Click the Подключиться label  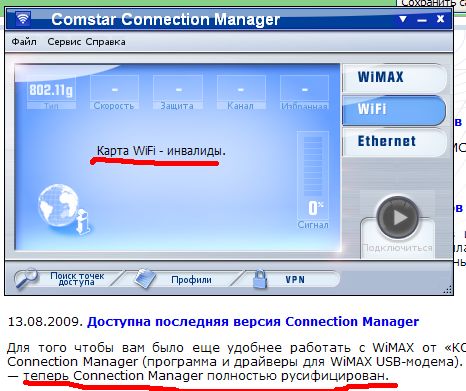point(397,248)
